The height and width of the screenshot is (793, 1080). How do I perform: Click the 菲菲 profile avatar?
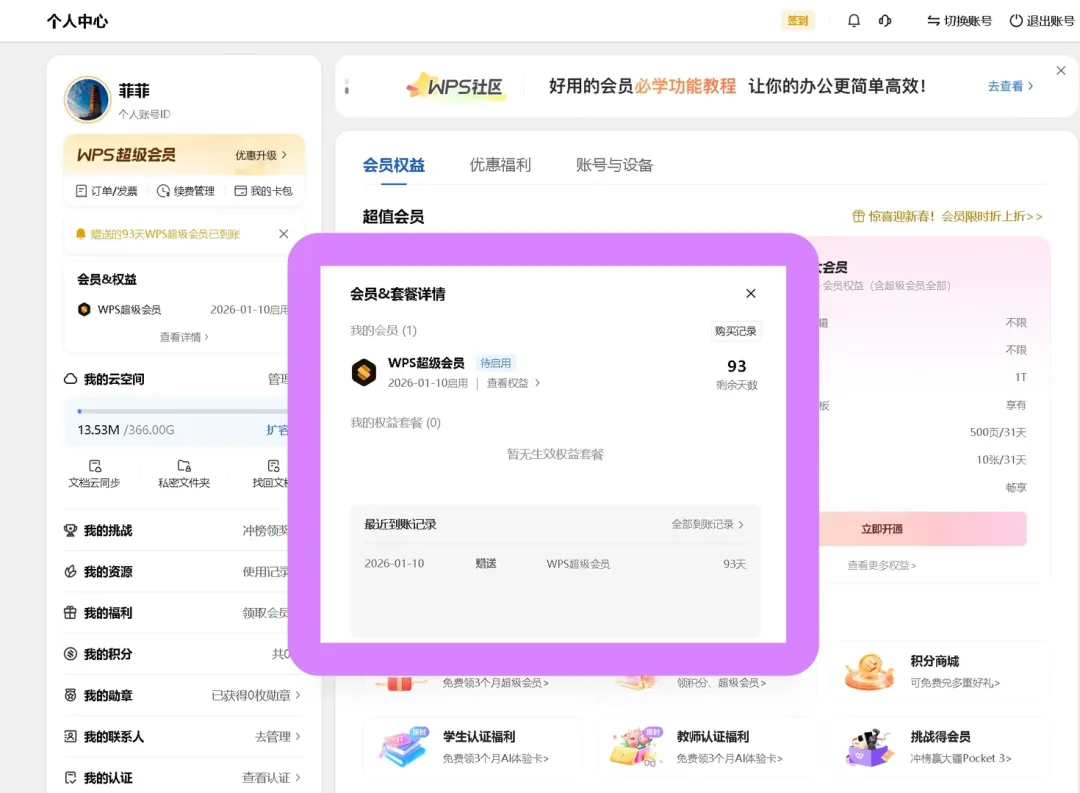(87, 99)
